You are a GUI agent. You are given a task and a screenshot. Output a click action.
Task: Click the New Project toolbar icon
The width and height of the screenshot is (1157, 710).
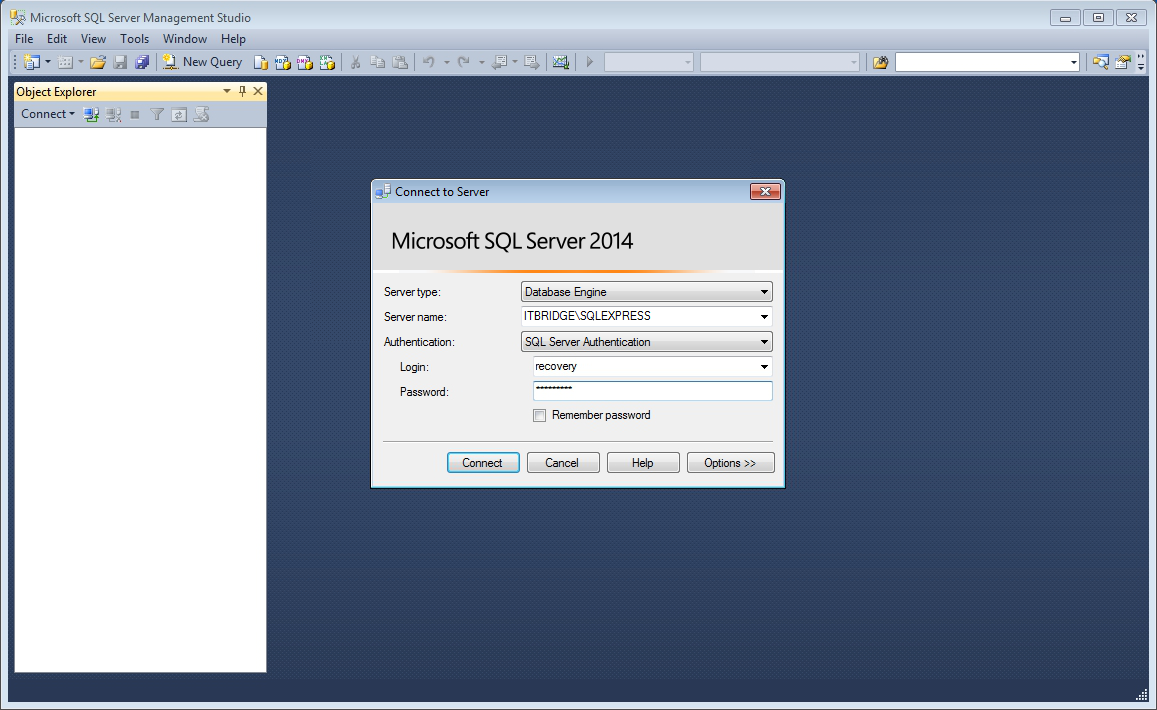(x=32, y=62)
